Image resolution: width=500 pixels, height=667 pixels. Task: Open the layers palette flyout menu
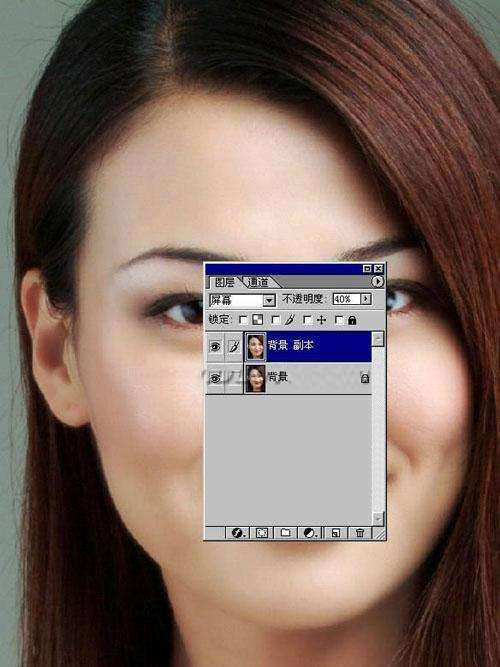(x=377, y=282)
